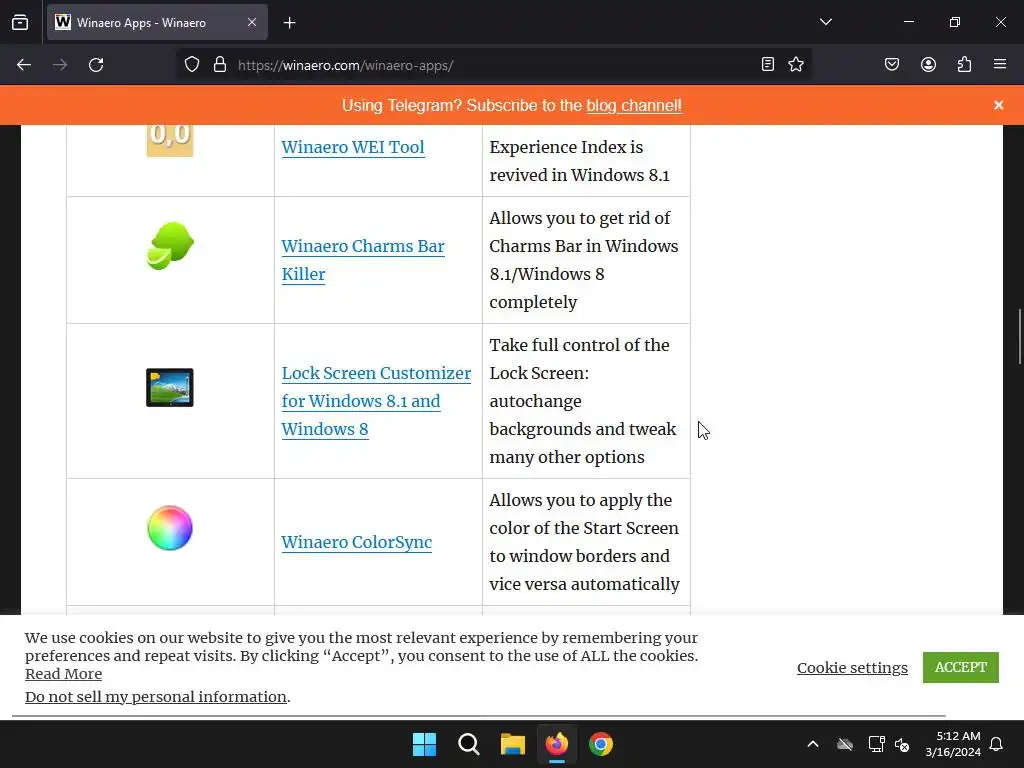
Task: Click 'Allows you to get rid of' description
Action: pyautogui.click(x=584, y=260)
